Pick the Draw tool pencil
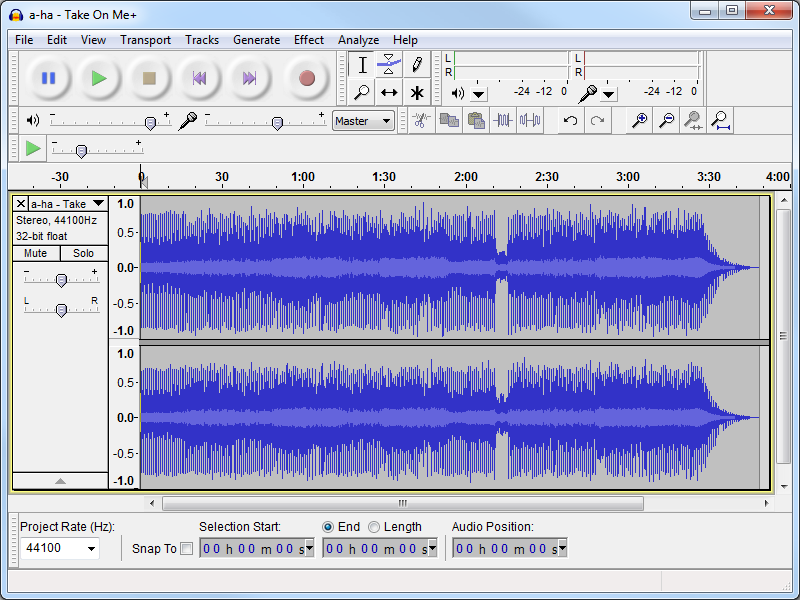This screenshot has width=800, height=600. tap(416, 63)
